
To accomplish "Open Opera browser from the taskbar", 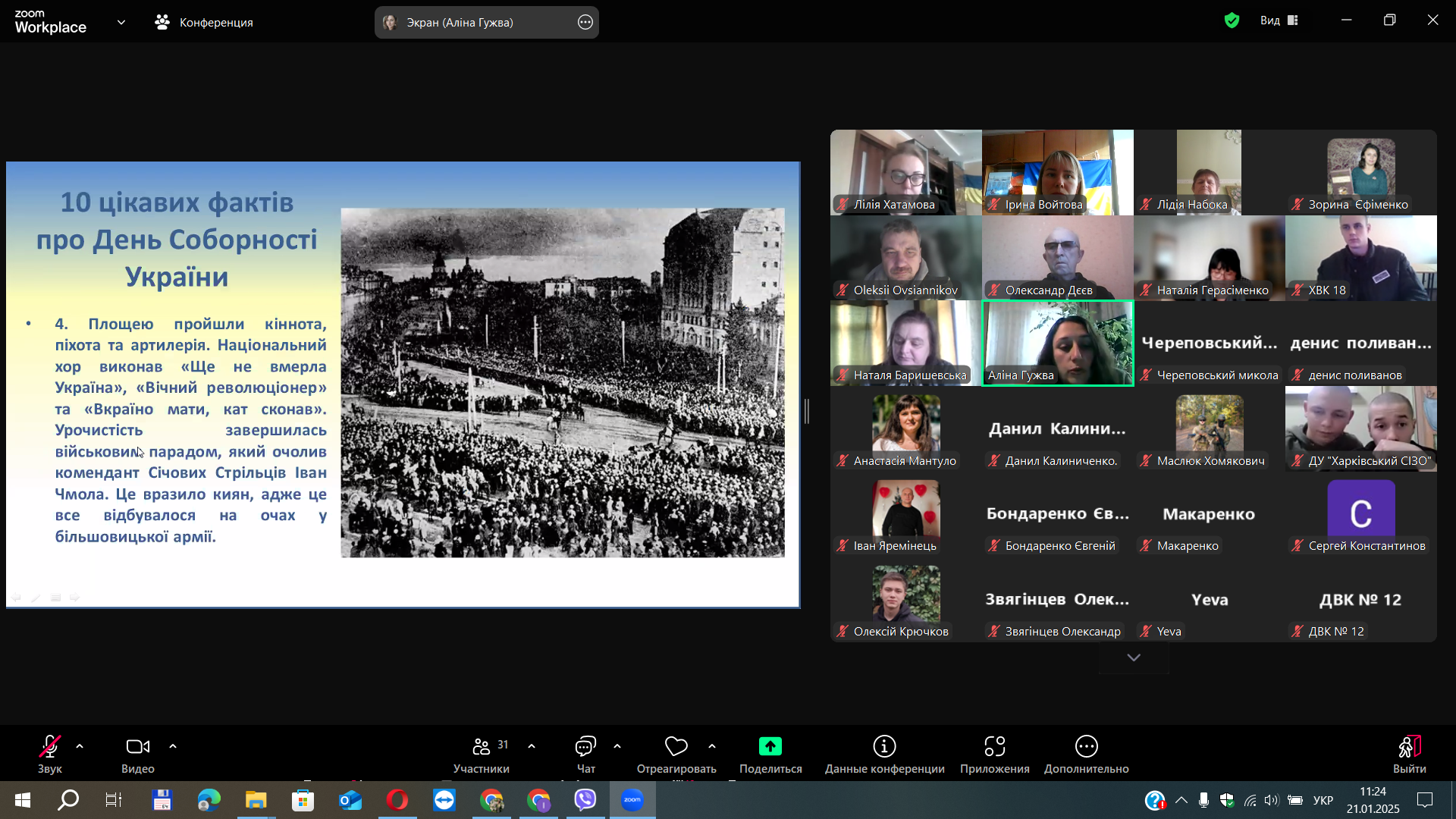I will click(397, 800).
